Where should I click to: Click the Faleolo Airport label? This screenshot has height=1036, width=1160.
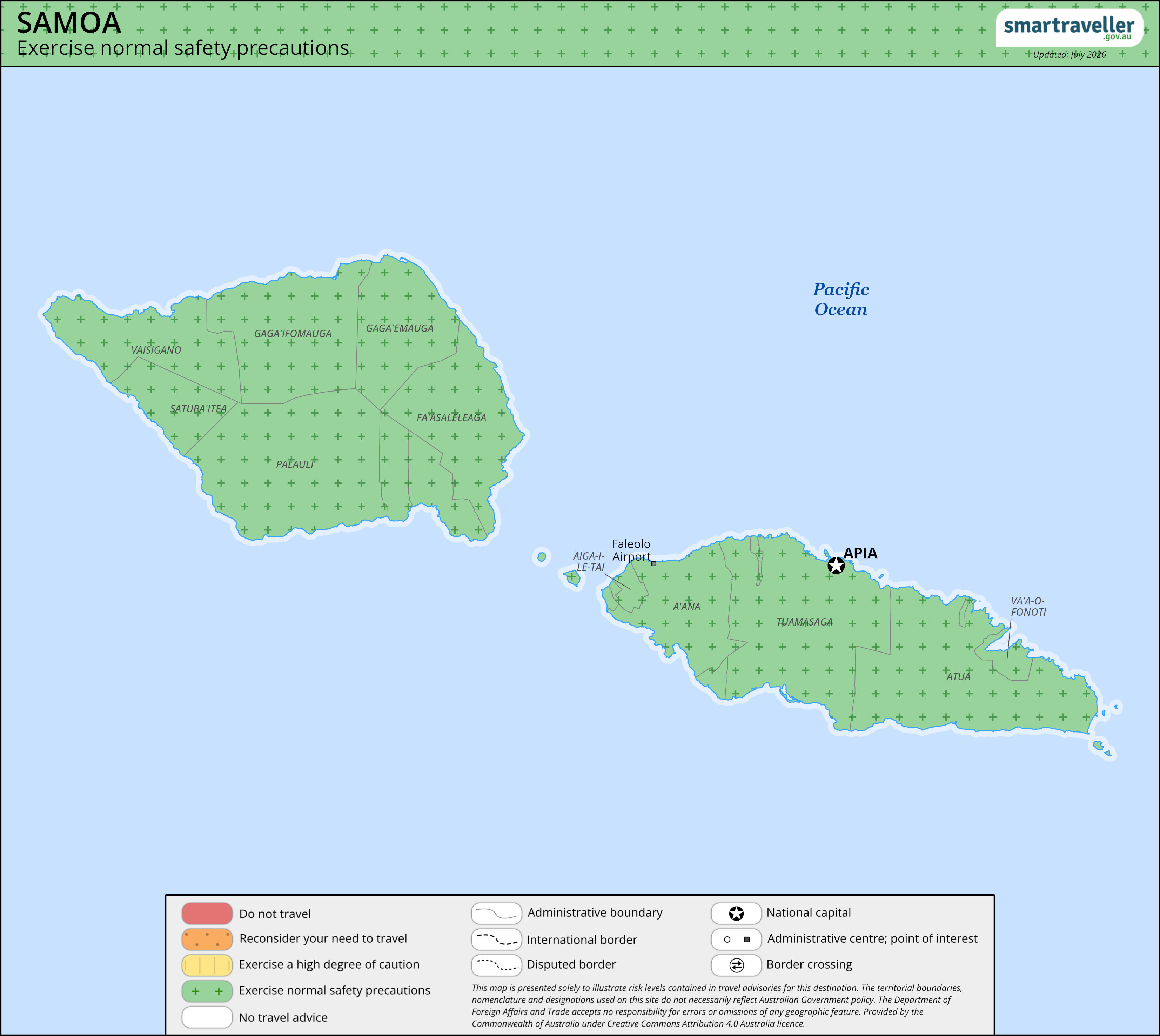pyautogui.click(x=631, y=550)
